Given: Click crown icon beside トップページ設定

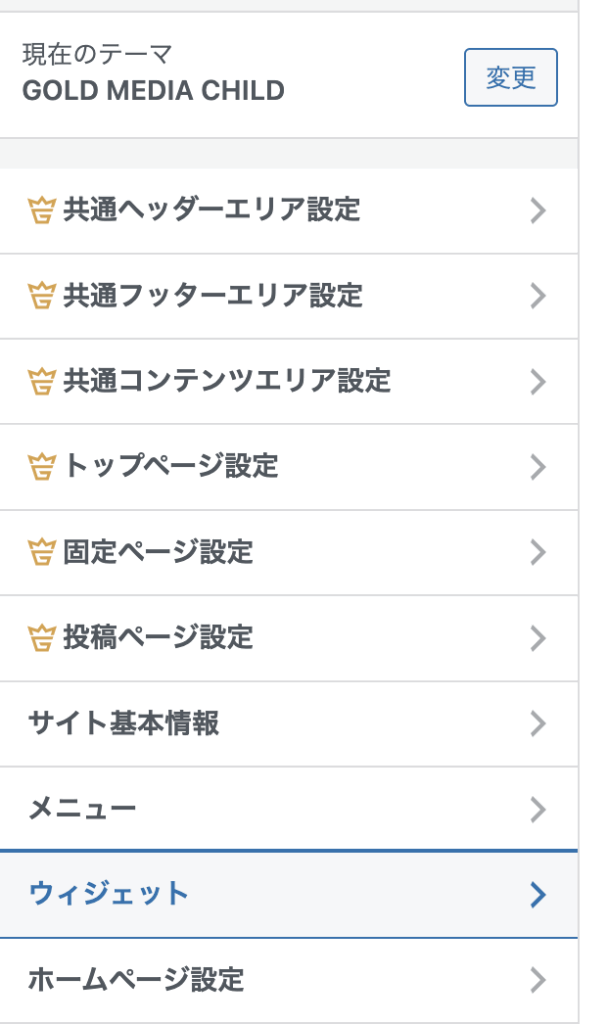Looking at the screenshot, I should 40,466.
